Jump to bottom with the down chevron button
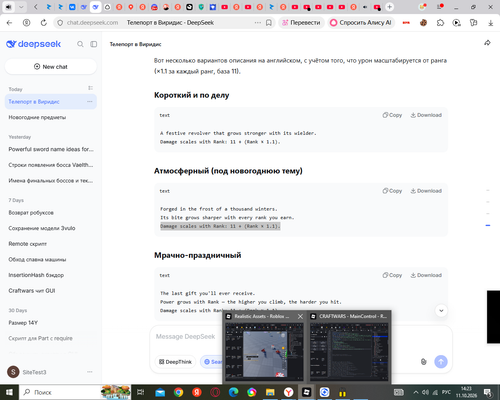This screenshot has height=400, width=500. (441, 311)
